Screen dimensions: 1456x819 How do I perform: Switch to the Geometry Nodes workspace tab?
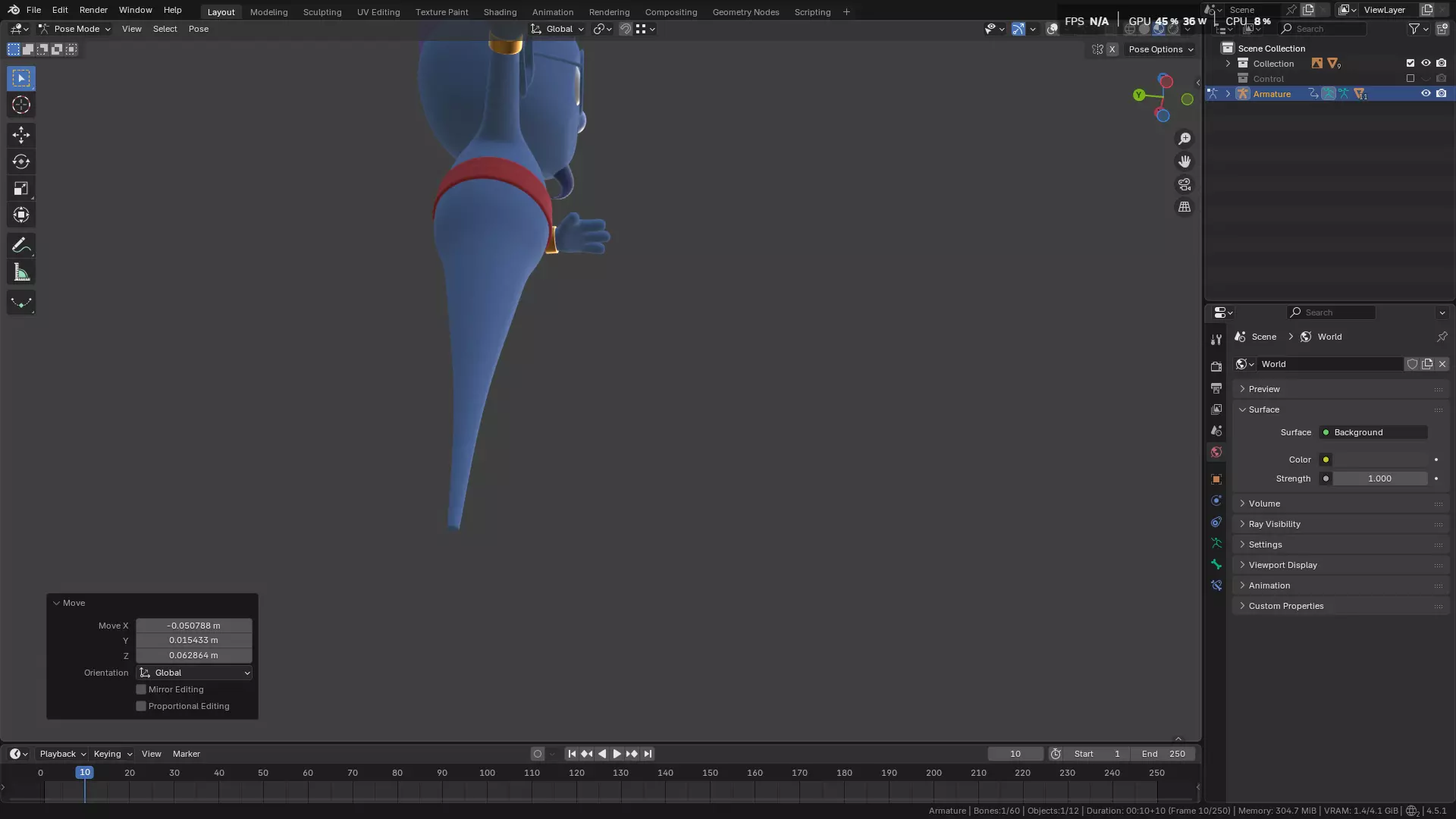[745, 12]
